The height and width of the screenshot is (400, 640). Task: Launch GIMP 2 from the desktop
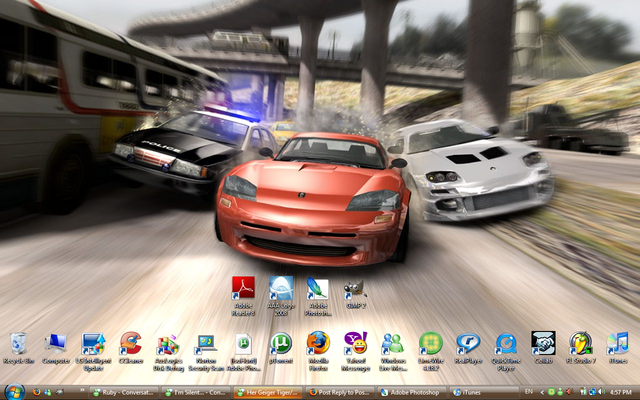355,291
